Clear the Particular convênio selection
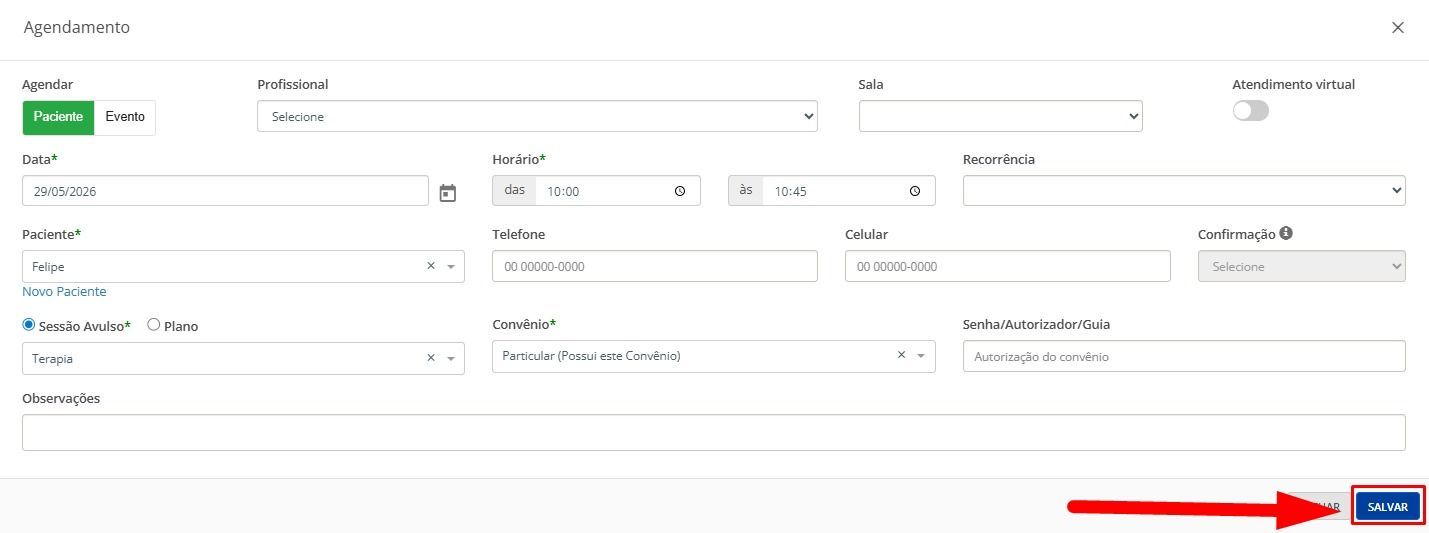Screen dimensions: 1429x533 [901, 355]
